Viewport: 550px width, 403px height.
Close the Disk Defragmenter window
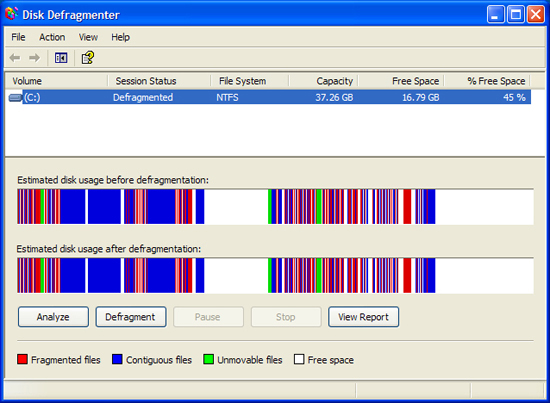(x=536, y=14)
